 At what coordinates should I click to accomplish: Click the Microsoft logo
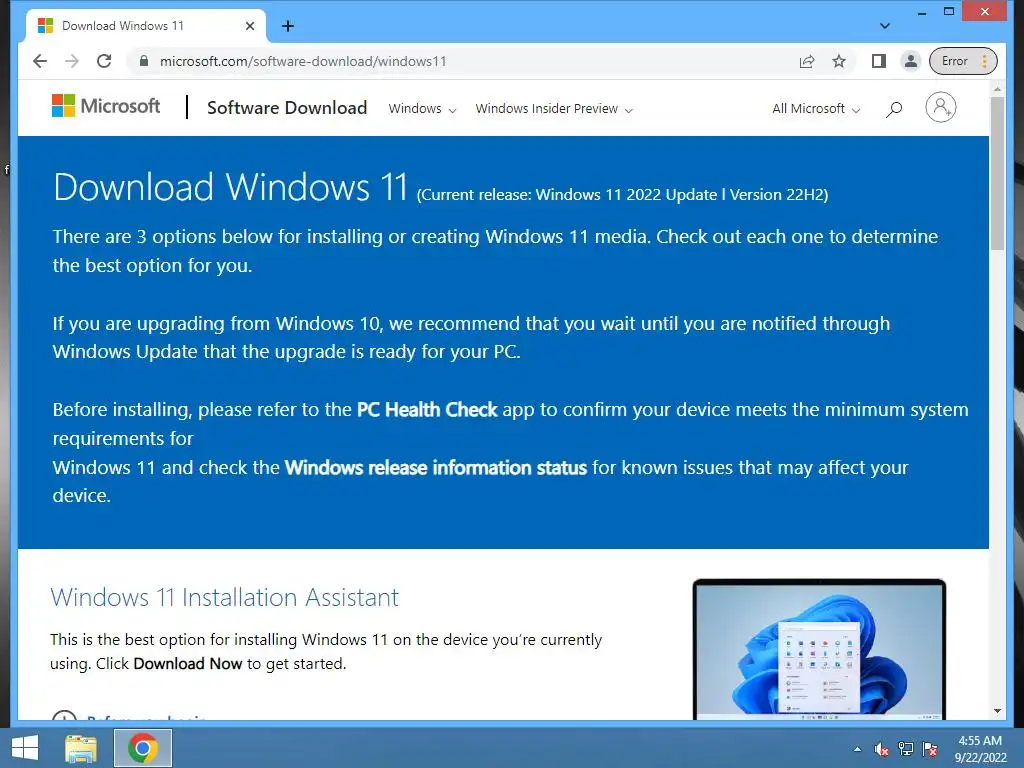(x=106, y=106)
